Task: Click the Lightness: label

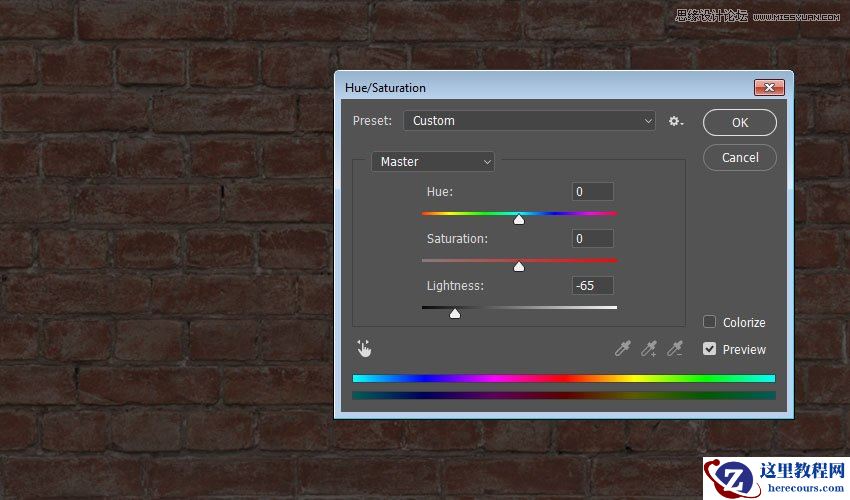Action: 455,286
